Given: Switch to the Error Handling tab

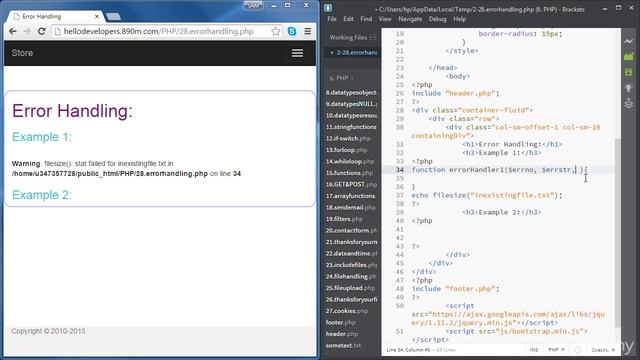Looking at the screenshot, I should coord(55,16).
